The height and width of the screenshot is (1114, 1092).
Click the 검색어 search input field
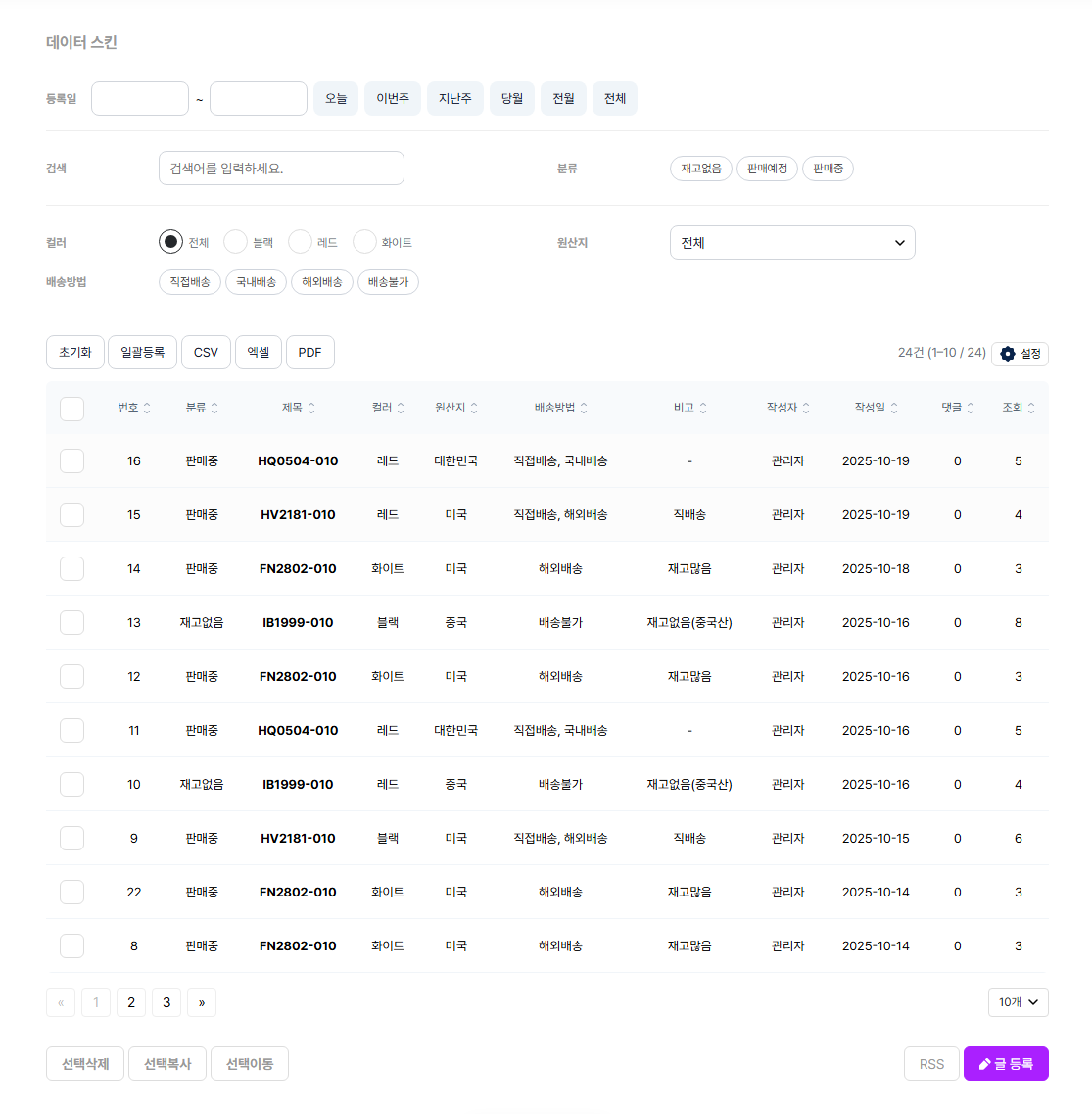tap(281, 169)
